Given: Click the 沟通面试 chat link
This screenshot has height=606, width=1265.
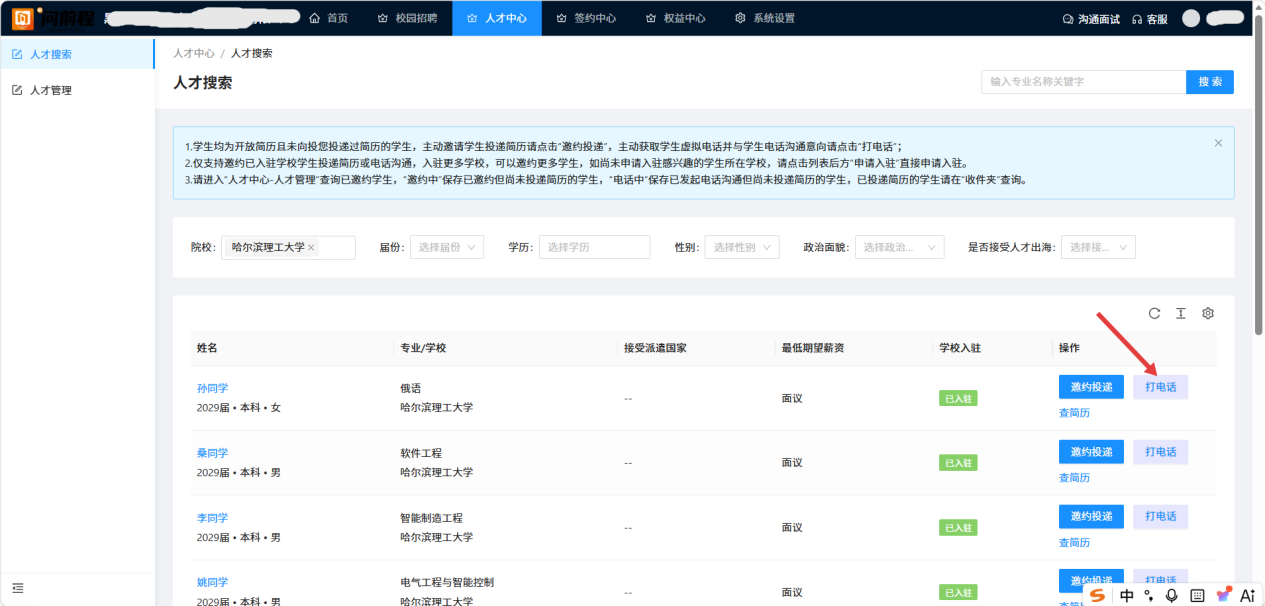Looking at the screenshot, I should [1091, 19].
